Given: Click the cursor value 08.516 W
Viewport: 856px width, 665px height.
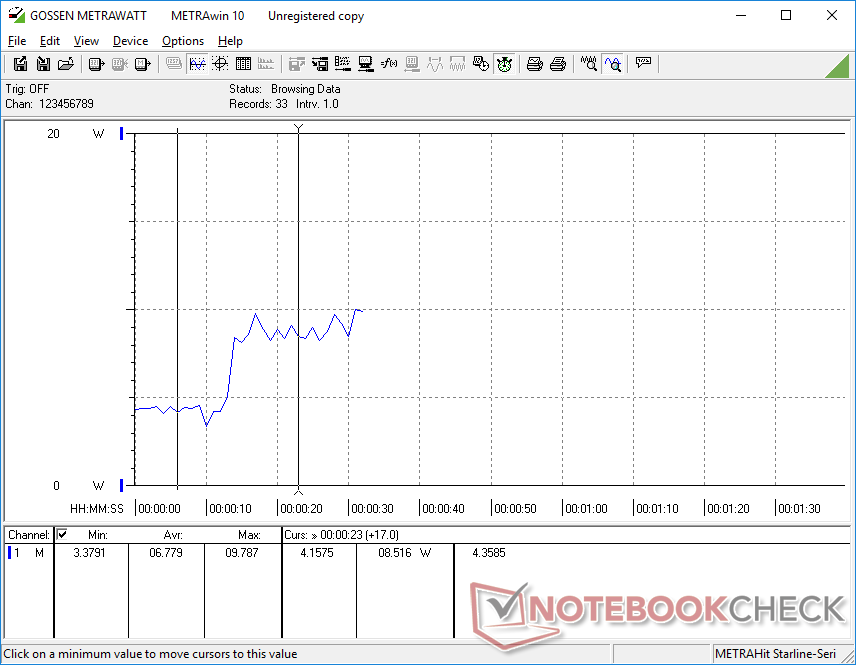Looking at the screenshot, I should [405, 553].
